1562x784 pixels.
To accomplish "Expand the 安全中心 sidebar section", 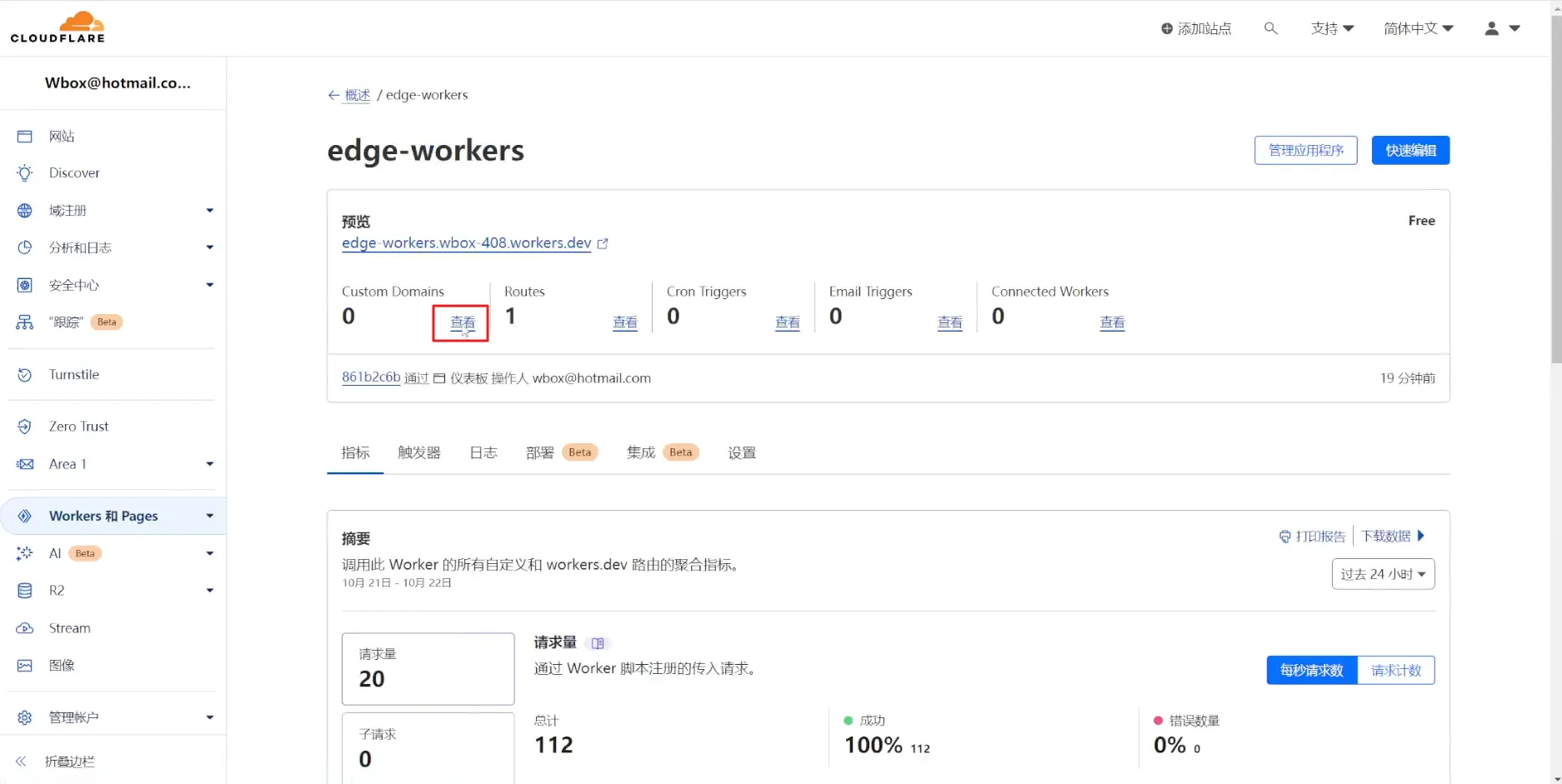I will click(210, 285).
